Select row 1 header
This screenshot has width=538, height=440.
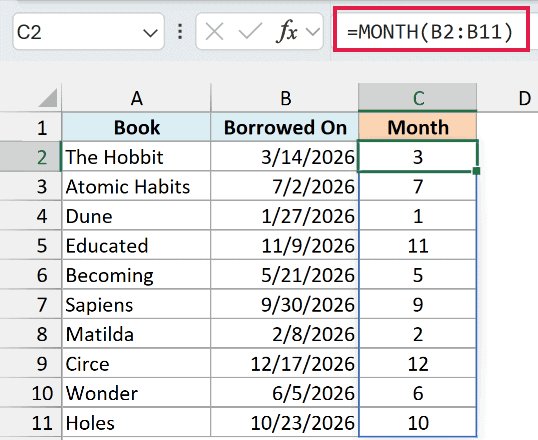pyautogui.click(x=31, y=127)
